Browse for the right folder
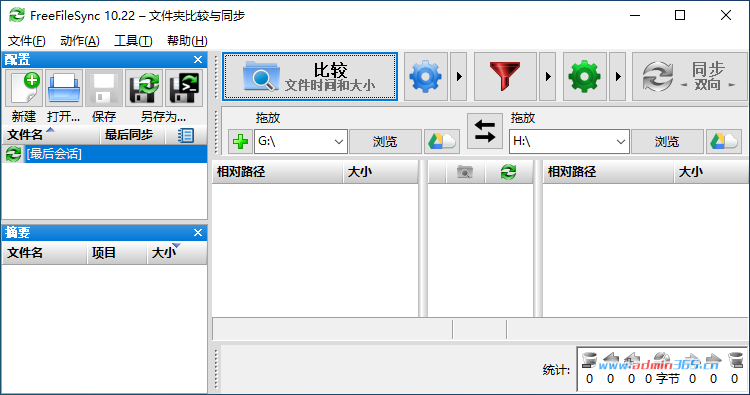750x395 pixels. (x=667, y=142)
